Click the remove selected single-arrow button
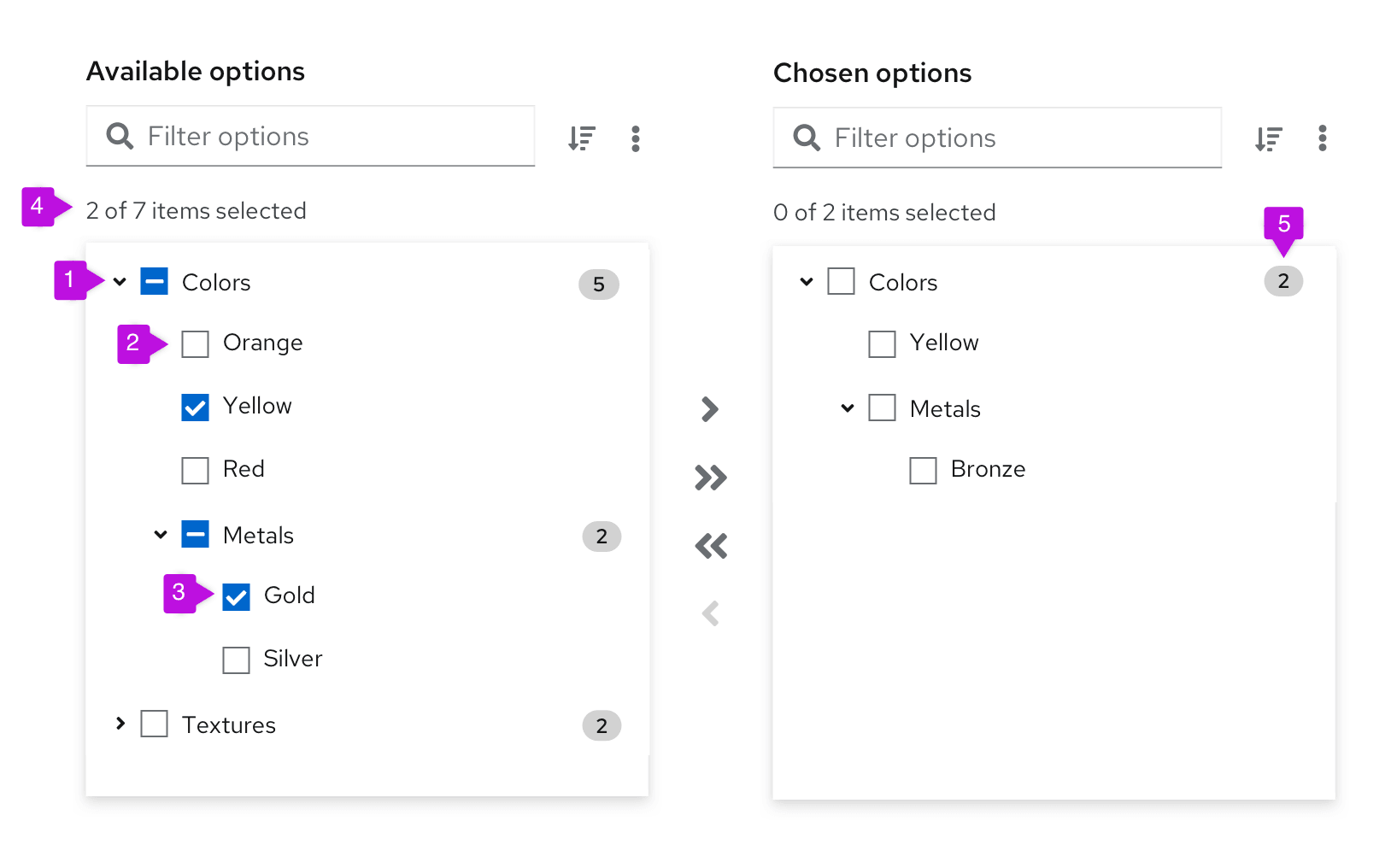1391x868 pixels. (710, 613)
